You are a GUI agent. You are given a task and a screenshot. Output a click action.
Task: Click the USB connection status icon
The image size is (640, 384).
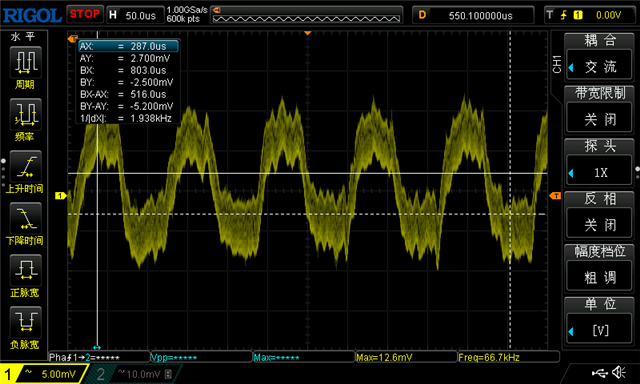(x=600, y=373)
